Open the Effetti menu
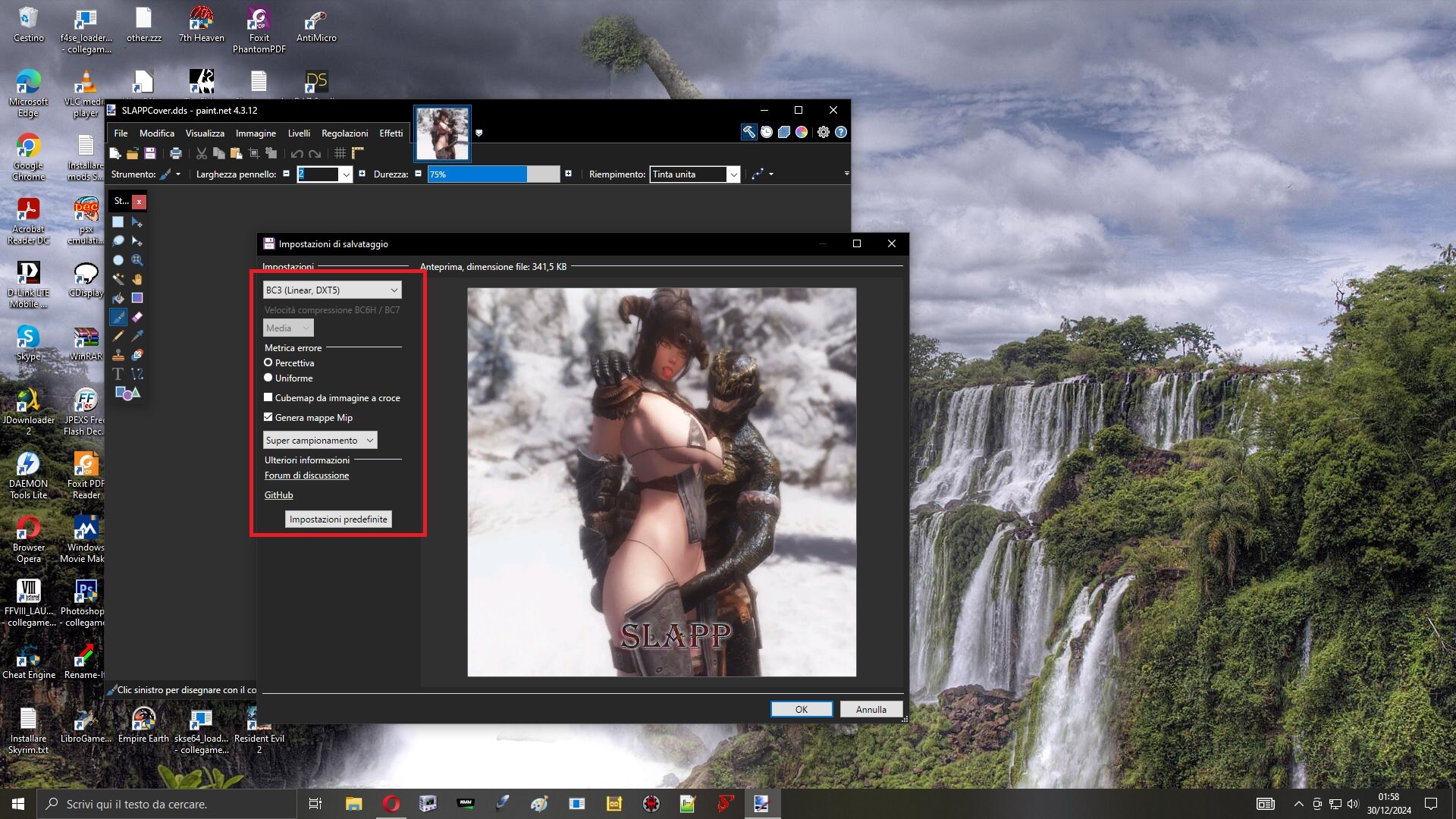1456x819 pixels. 391,133
